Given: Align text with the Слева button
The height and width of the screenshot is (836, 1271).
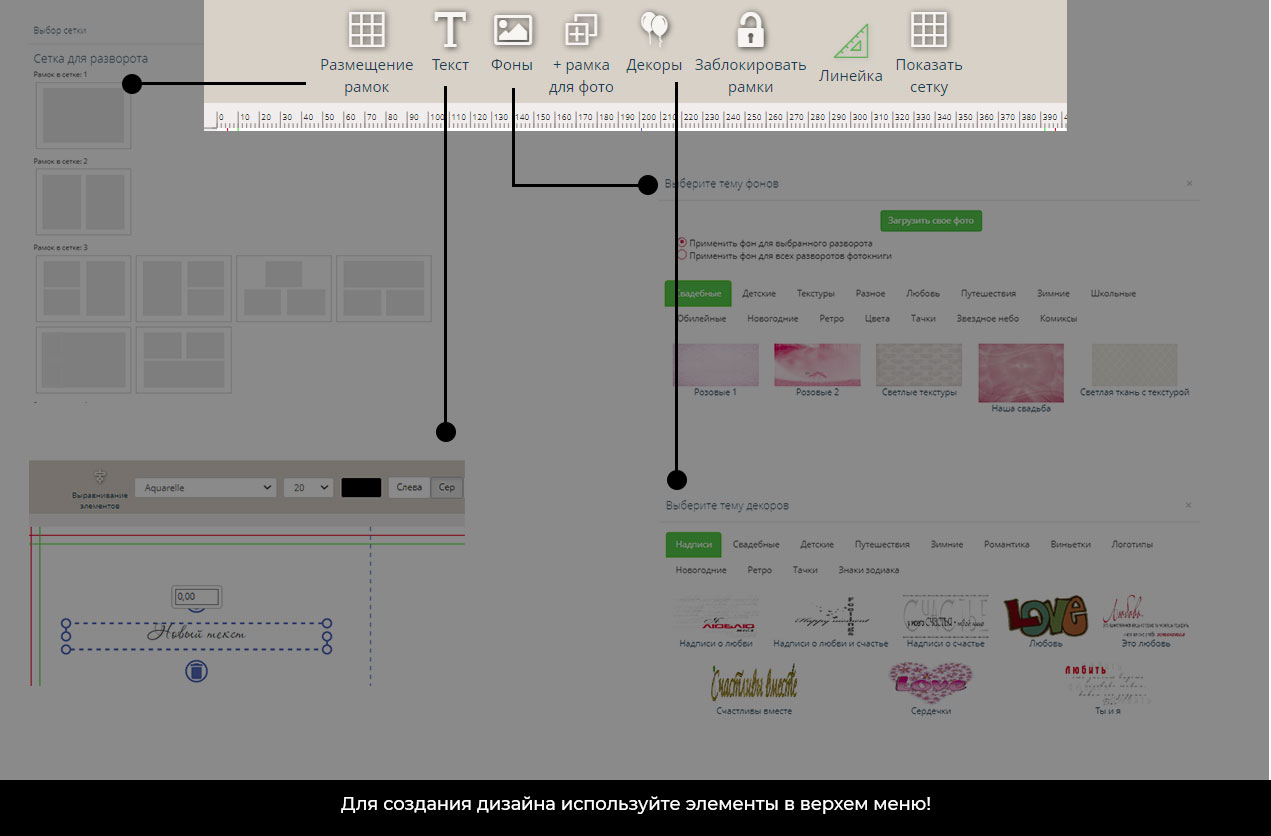Looking at the screenshot, I should [x=409, y=487].
